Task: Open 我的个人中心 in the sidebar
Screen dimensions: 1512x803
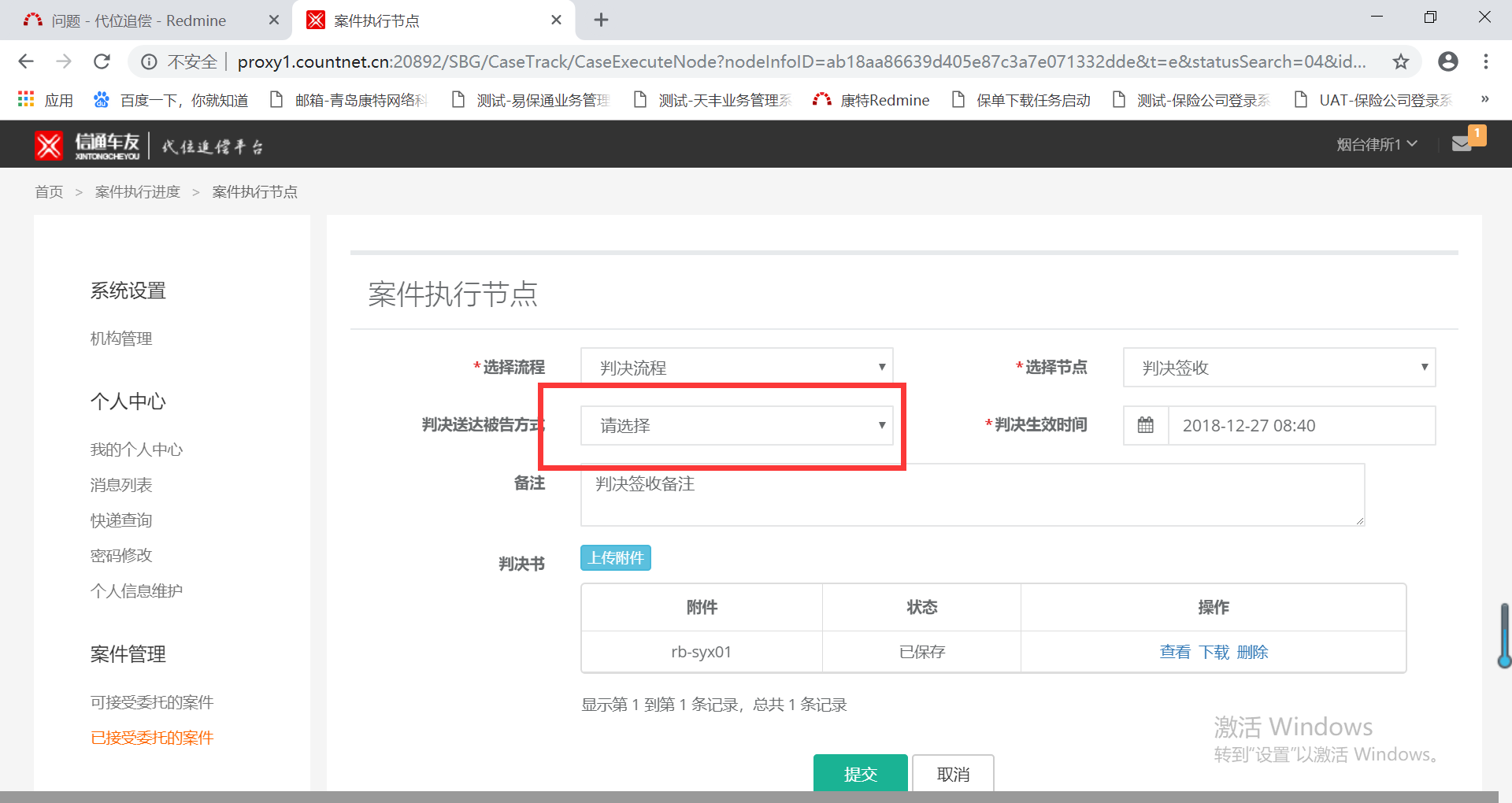Action: pyautogui.click(x=136, y=450)
